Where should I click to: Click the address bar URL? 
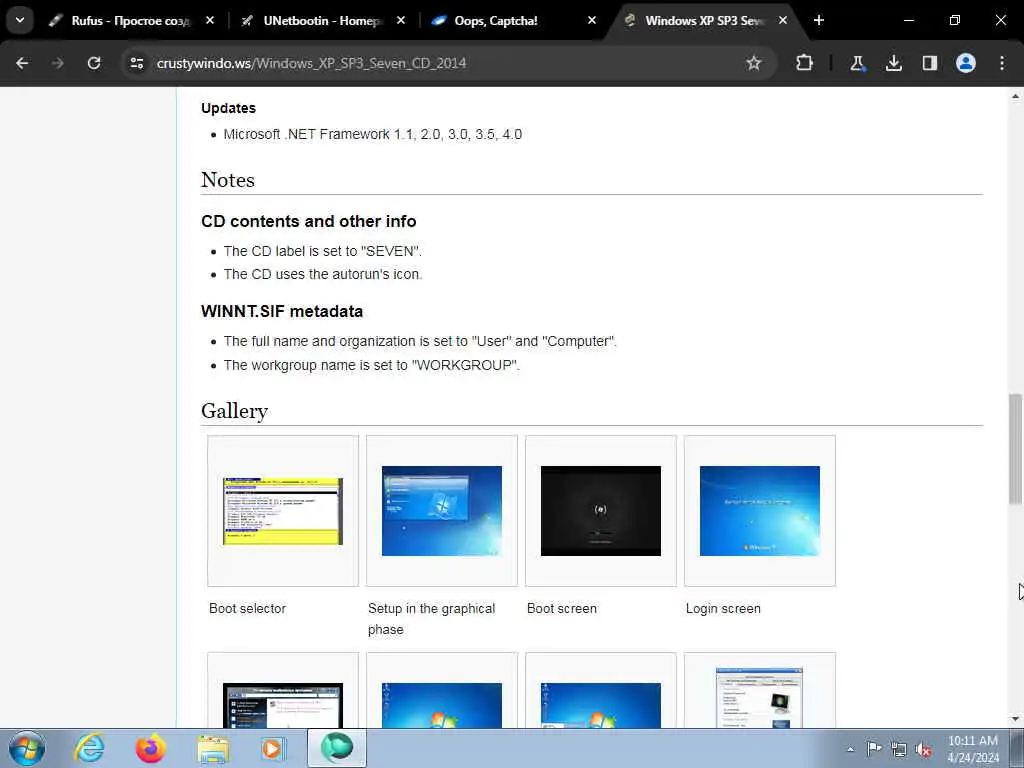tap(312, 63)
